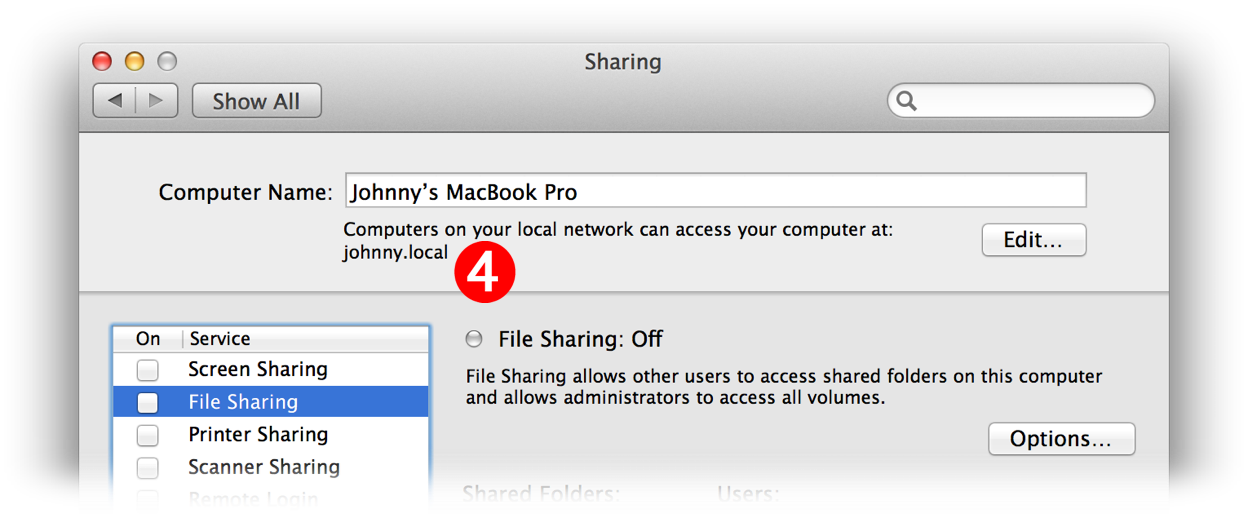Select the Screen Sharing service row label
This screenshot has height=515, width=1248.
pyautogui.click(x=258, y=370)
